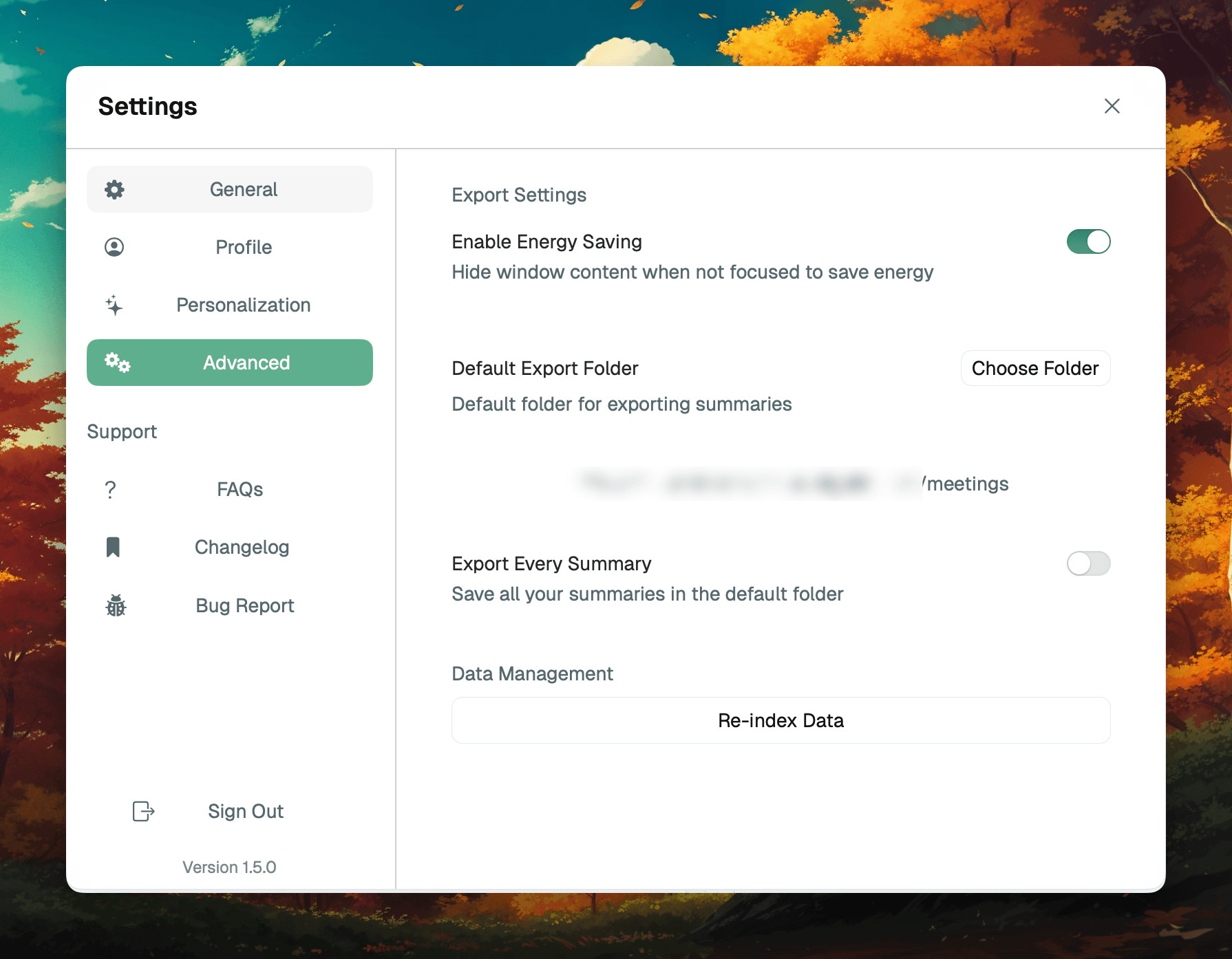Open the Bug Report form
Viewport: 1232px width, 959px height.
(230, 605)
